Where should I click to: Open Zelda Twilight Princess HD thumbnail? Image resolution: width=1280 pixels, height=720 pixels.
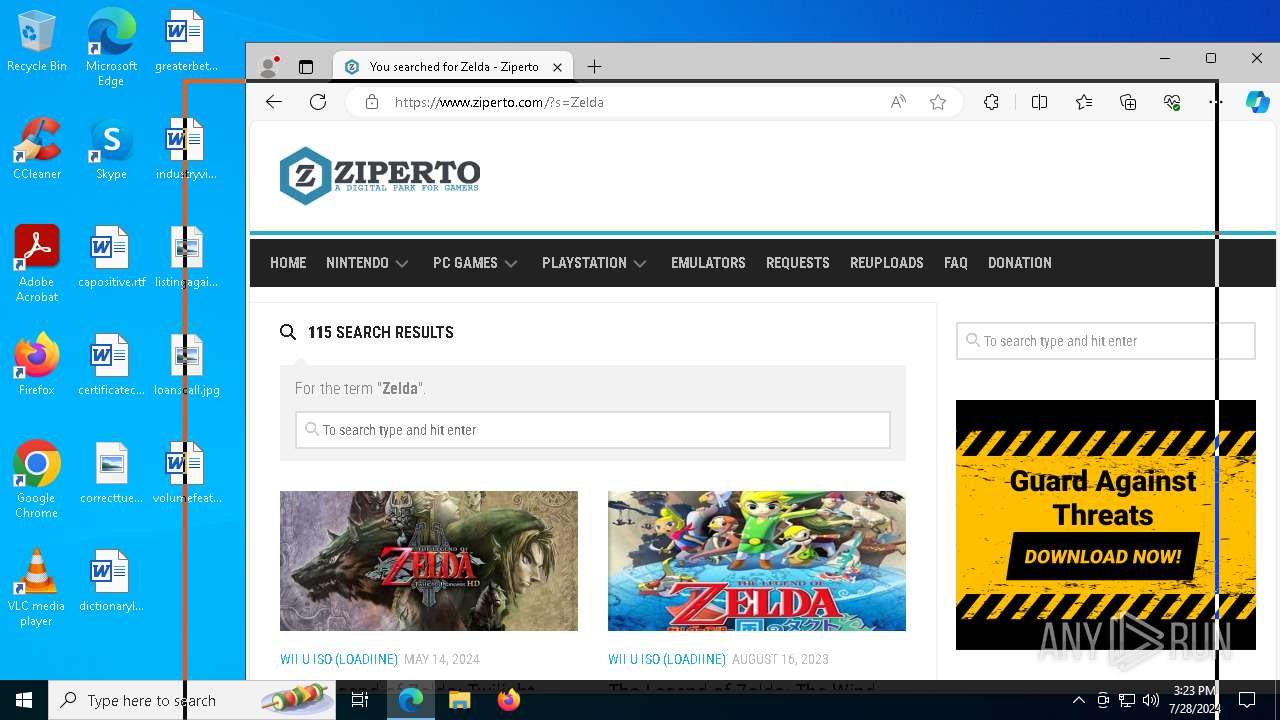click(429, 561)
